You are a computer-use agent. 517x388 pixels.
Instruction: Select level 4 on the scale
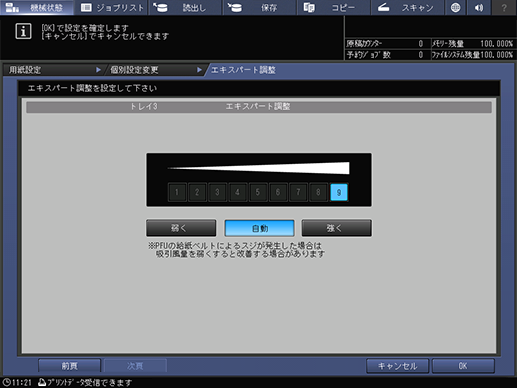237,192
